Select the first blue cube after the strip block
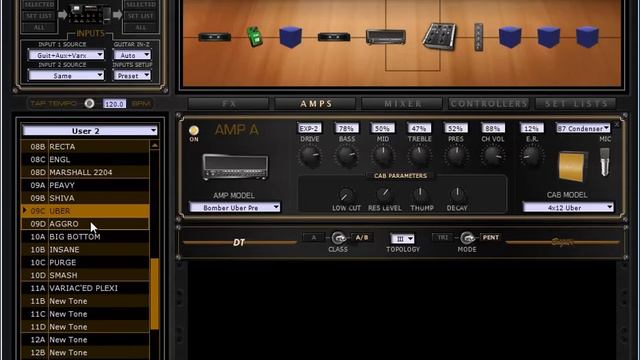 tap(510, 37)
